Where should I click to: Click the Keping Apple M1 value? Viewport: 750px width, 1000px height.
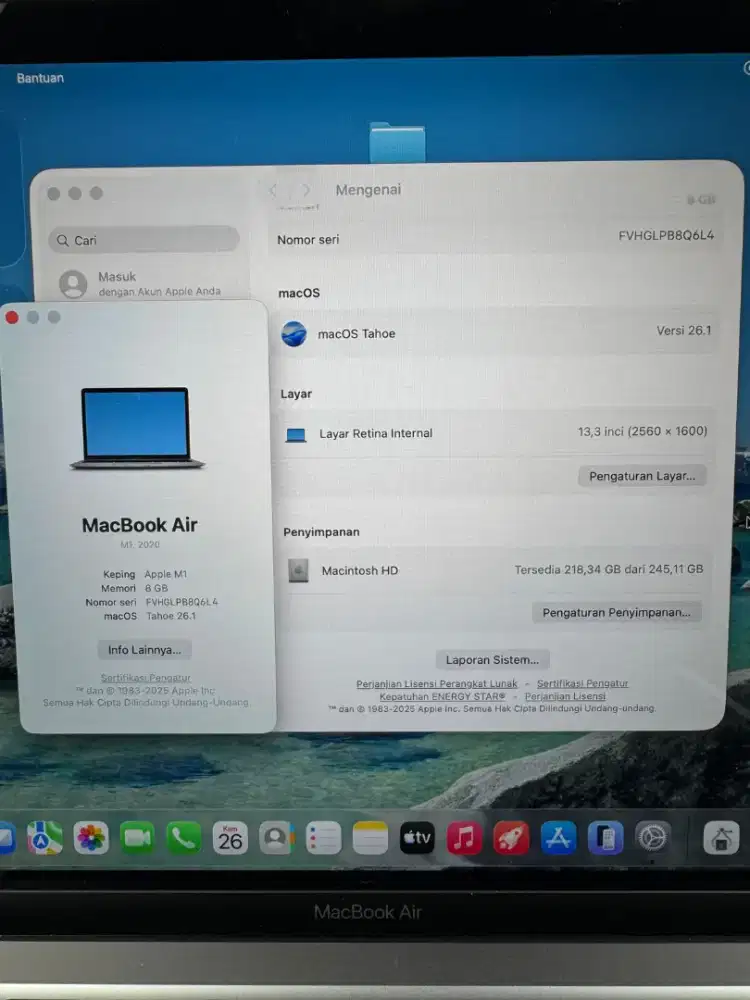(x=165, y=574)
